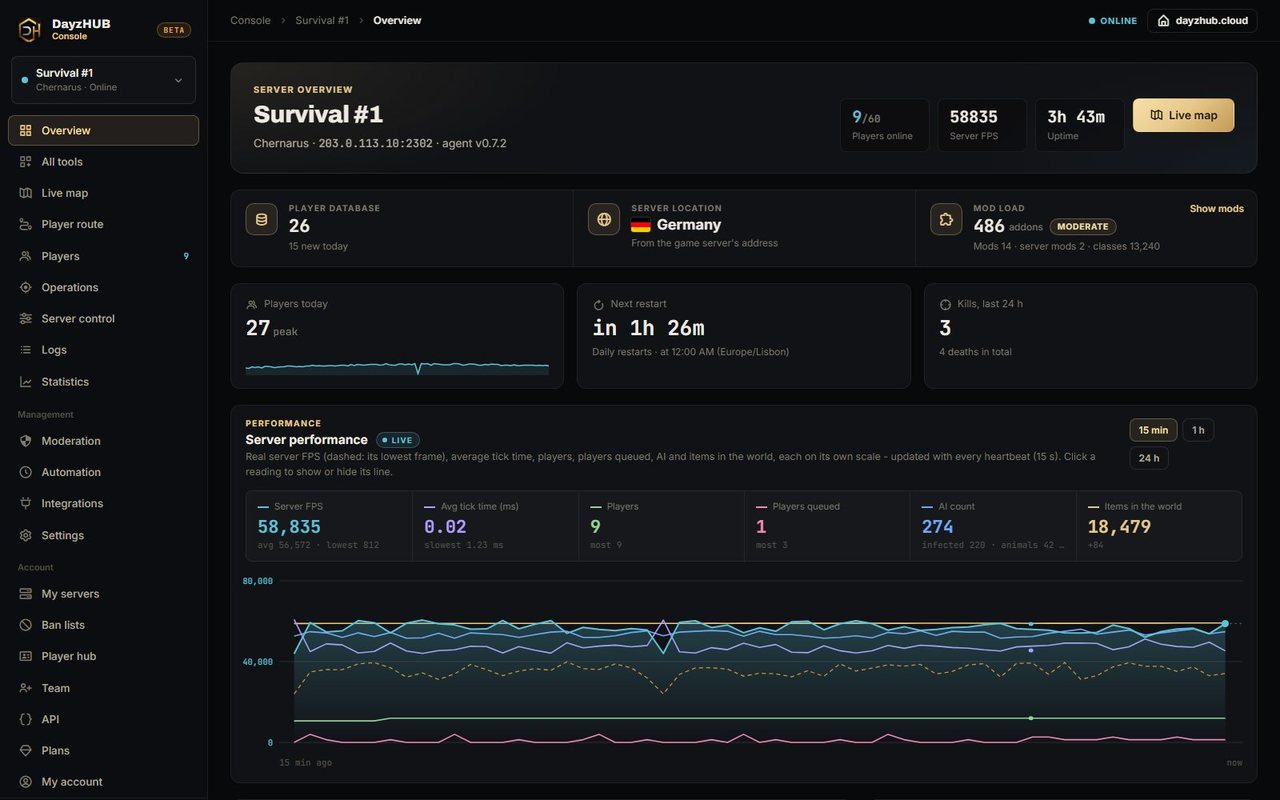Toggle the AI count line

(993, 526)
